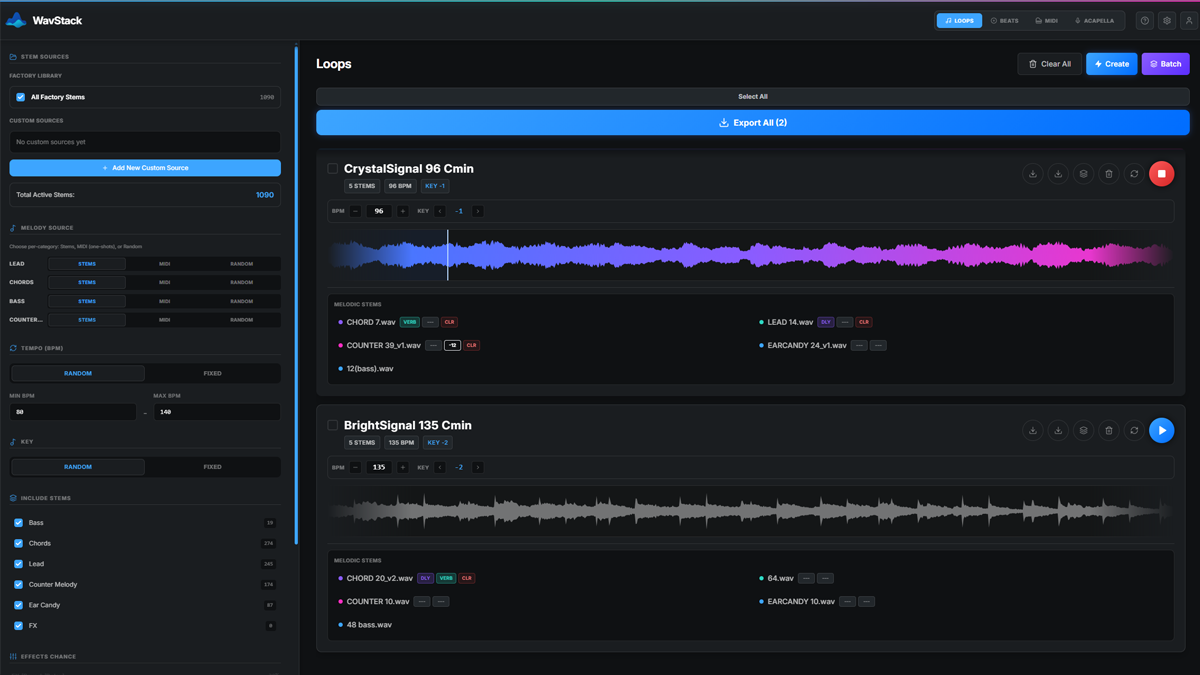Seek within the CrystalSignal waveform
Viewport: 1200px width, 675px height.
(752, 255)
